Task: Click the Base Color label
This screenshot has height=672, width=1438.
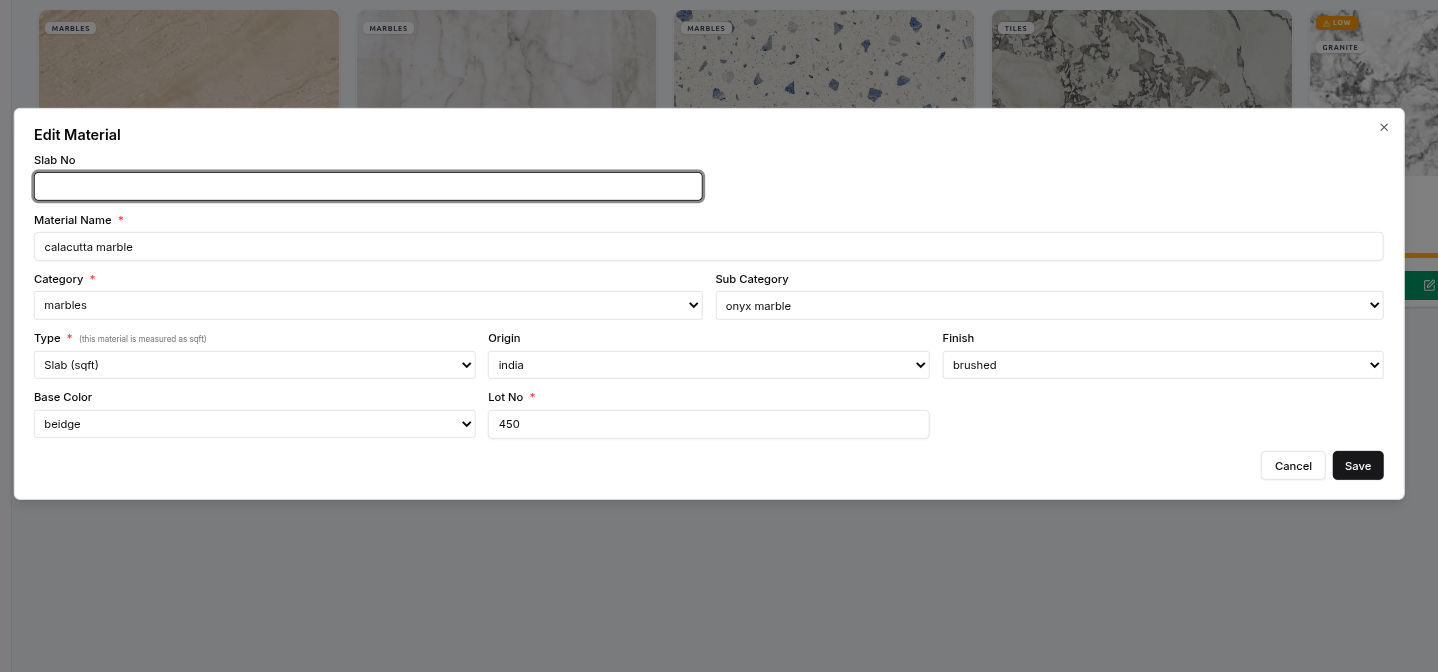Action: pyautogui.click(x=63, y=397)
